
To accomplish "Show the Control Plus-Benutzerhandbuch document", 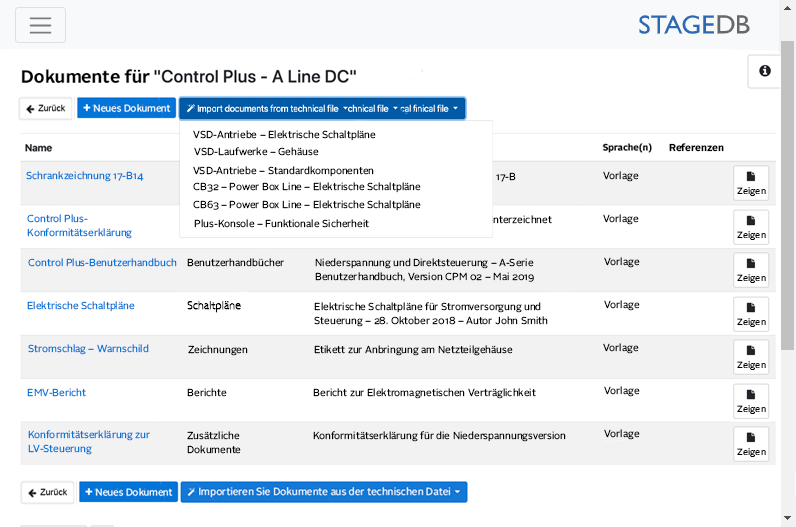I will (750, 270).
